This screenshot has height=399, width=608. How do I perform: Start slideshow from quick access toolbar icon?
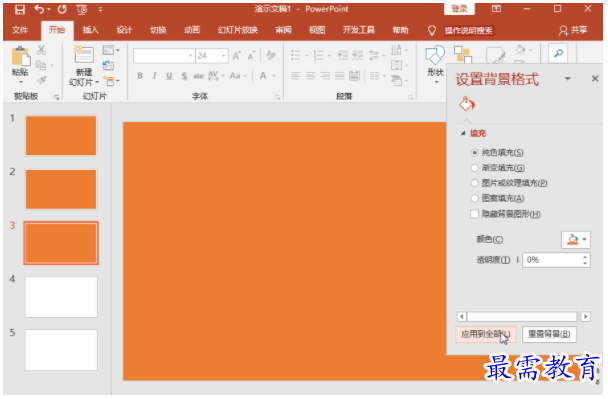(82, 9)
